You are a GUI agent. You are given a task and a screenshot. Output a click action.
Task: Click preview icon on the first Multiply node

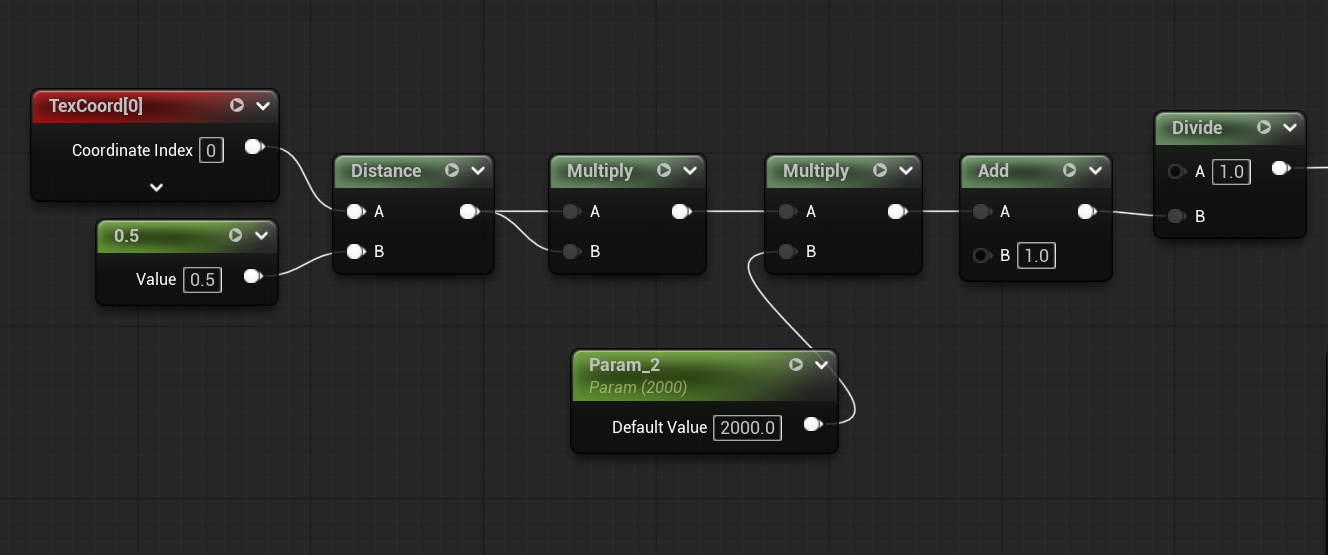664,171
